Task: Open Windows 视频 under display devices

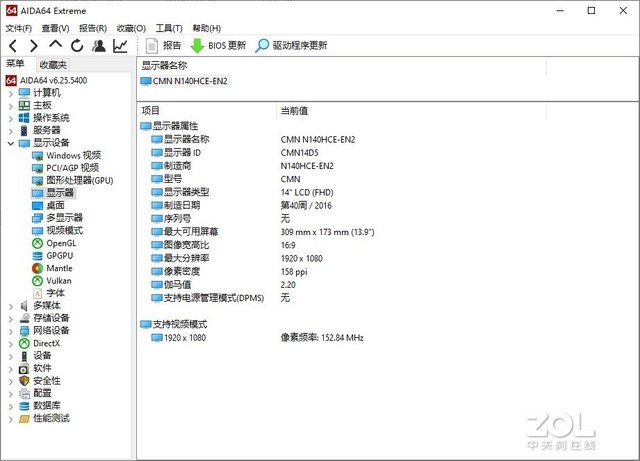Action: [x=66, y=156]
